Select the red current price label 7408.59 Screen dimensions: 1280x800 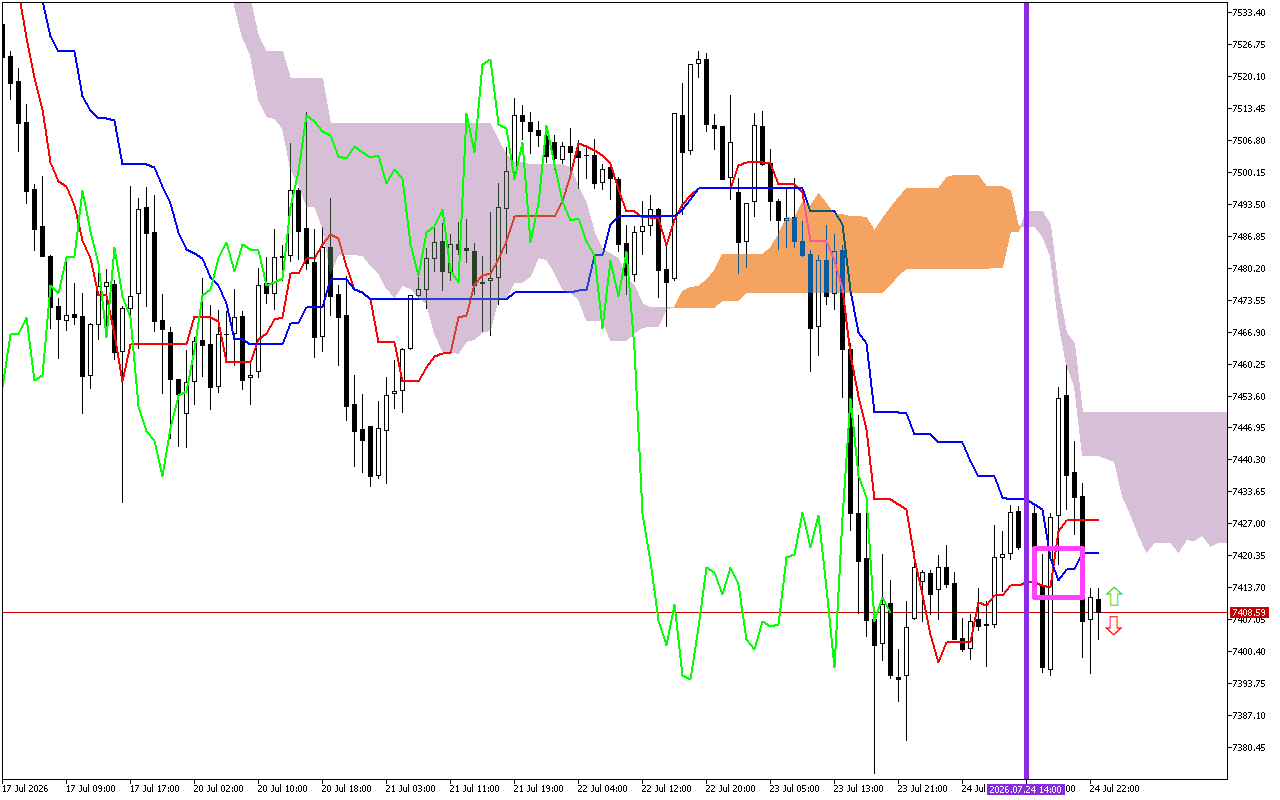pyautogui.click(x=1250, y=612)
